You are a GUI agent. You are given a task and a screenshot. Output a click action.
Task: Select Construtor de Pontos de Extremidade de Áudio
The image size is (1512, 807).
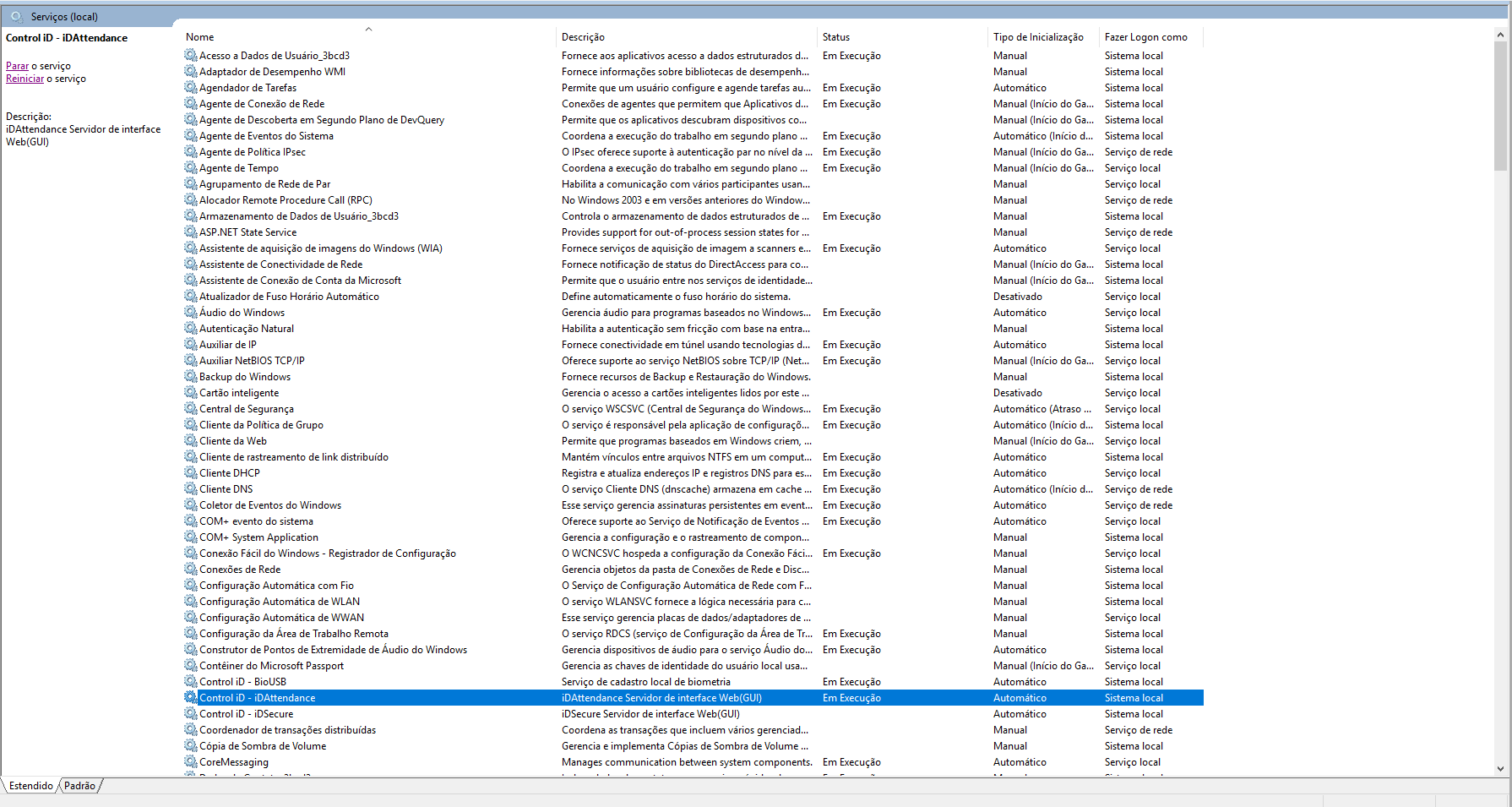(x=693, y=650)
